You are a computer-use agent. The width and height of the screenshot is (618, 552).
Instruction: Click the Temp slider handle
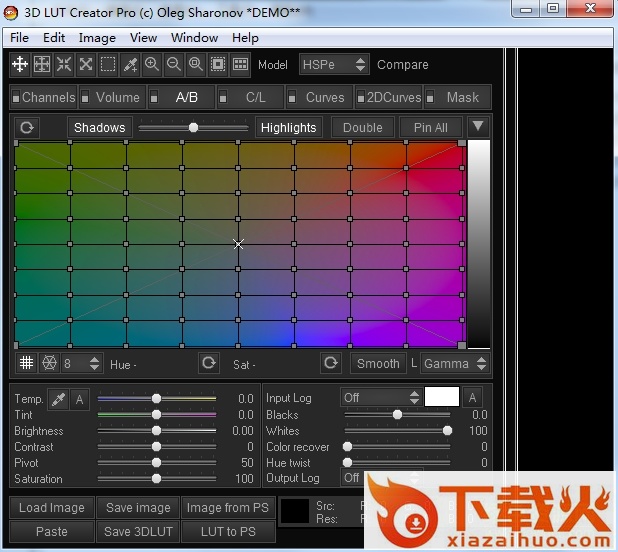(156, 399)
